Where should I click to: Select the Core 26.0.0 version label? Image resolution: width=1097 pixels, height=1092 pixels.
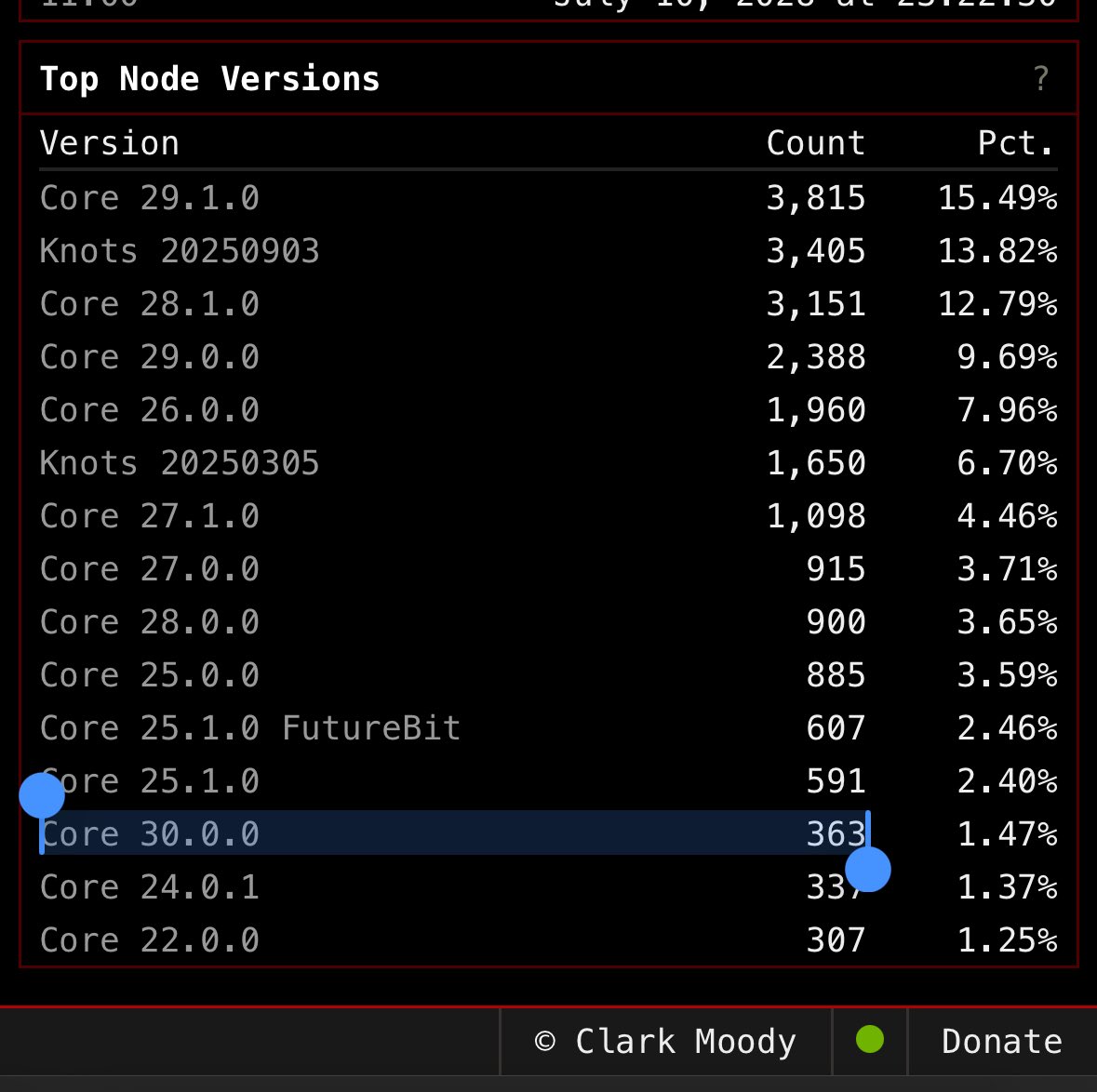[x=150, y=410]
